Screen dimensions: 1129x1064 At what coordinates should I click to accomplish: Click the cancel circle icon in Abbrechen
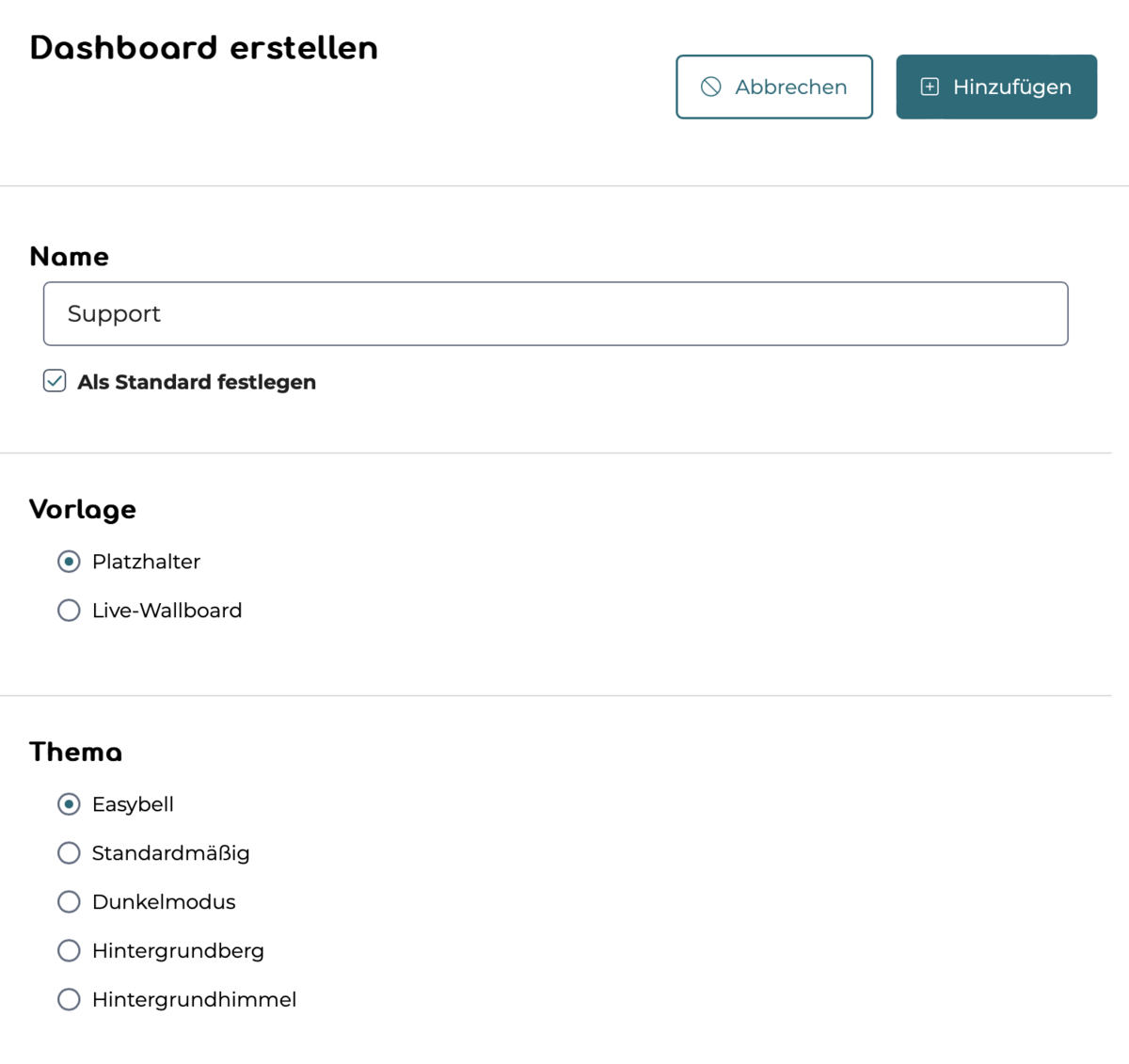[711, 87]
